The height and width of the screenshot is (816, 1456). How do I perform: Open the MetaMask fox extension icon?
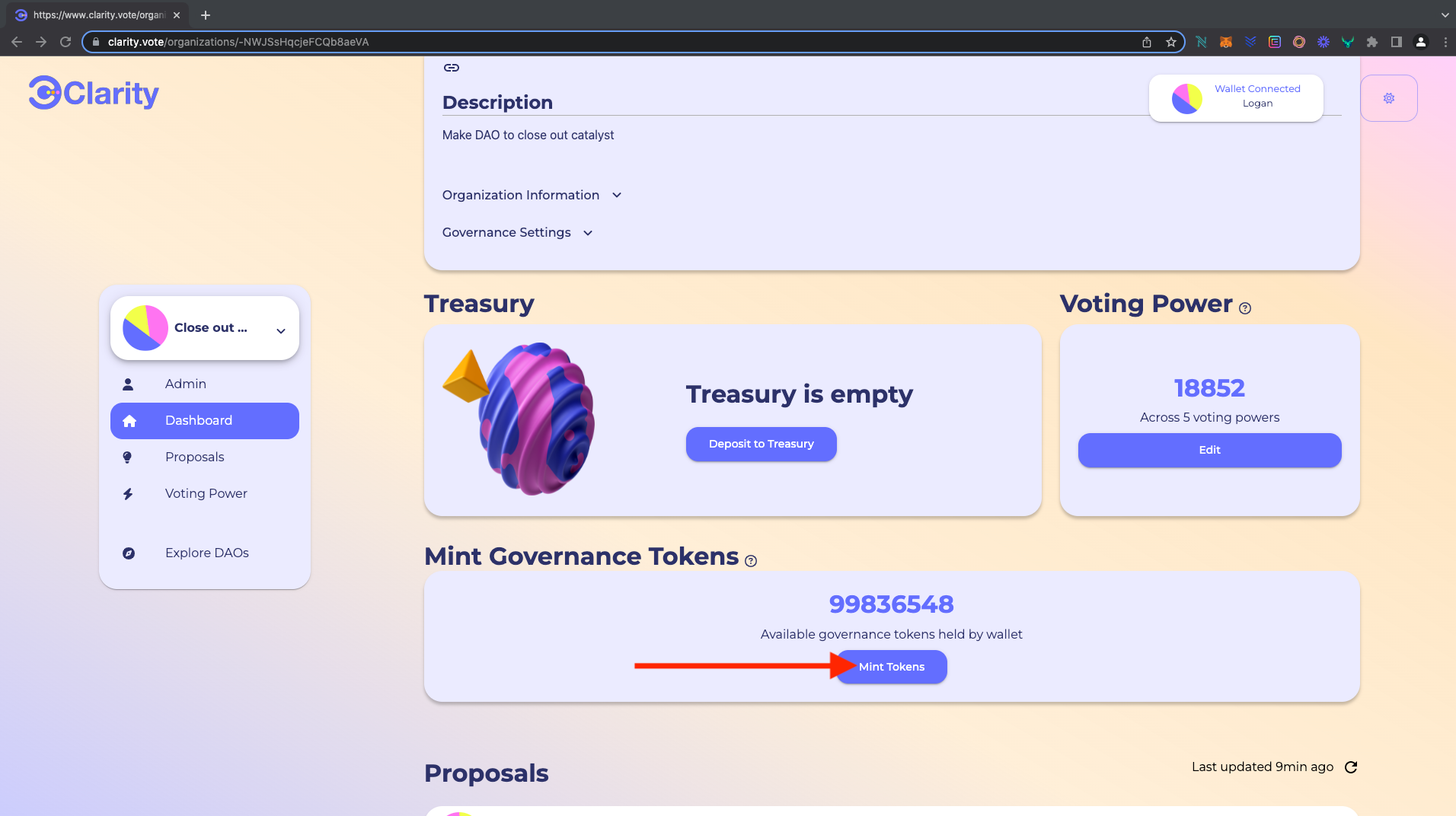[1225, 42]
